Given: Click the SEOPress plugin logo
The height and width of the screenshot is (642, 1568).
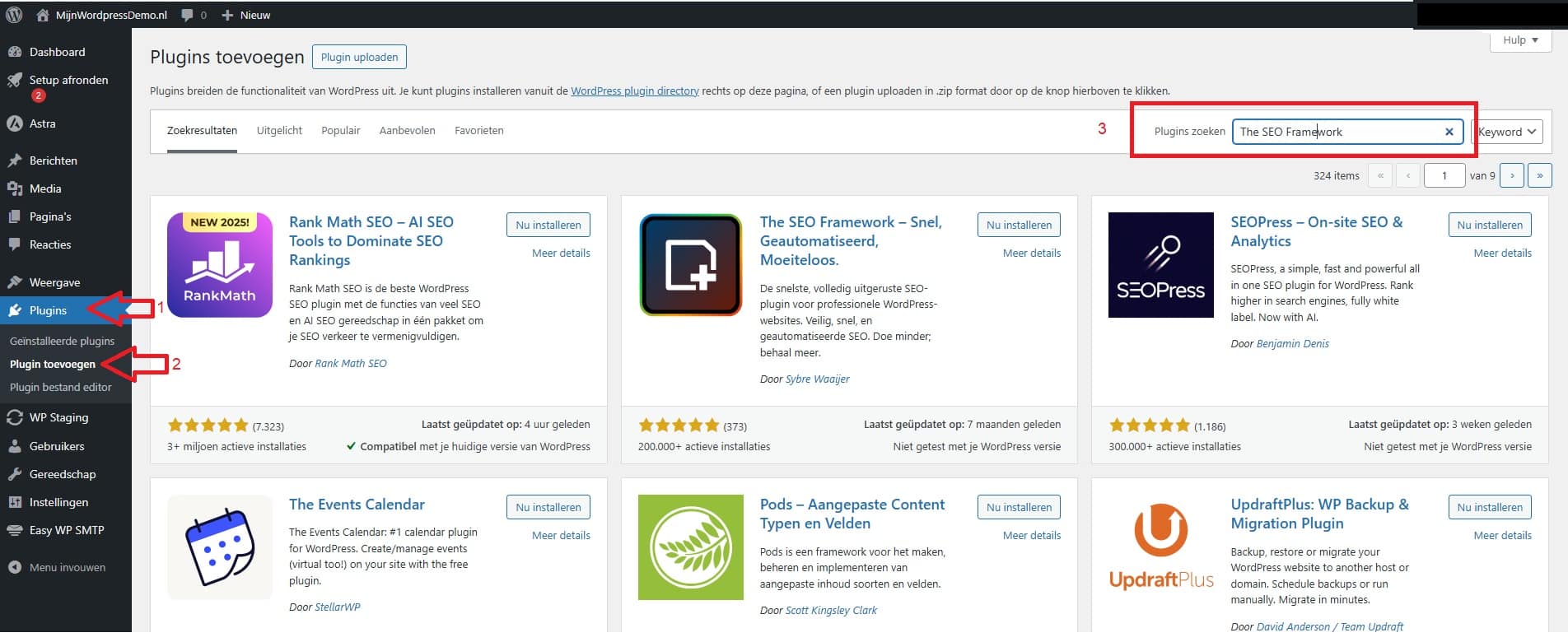Looking at the screenshot, I should pyautogui.click(x=1161, y=265).
